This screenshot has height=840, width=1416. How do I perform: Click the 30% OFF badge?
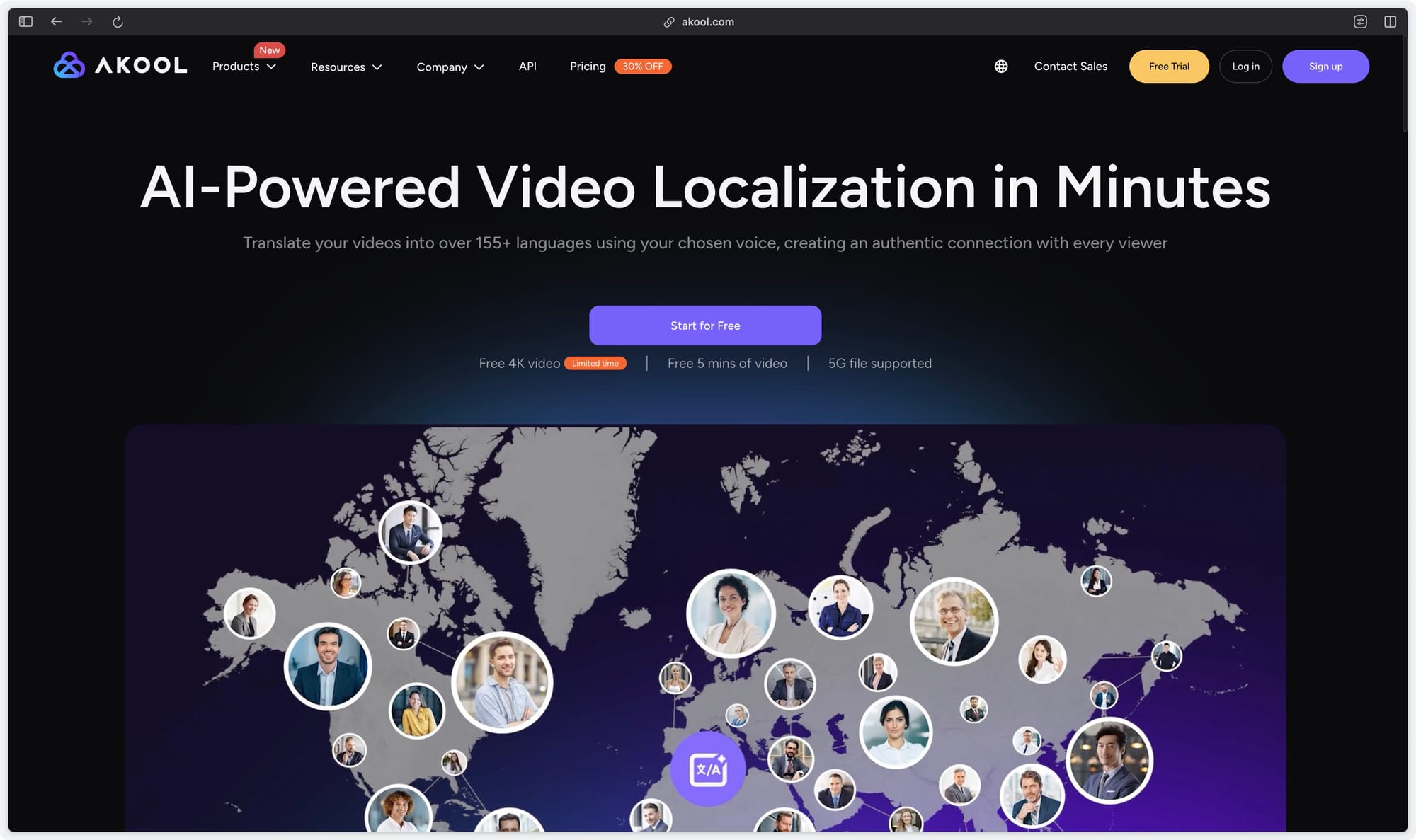[x=643, y=66]
